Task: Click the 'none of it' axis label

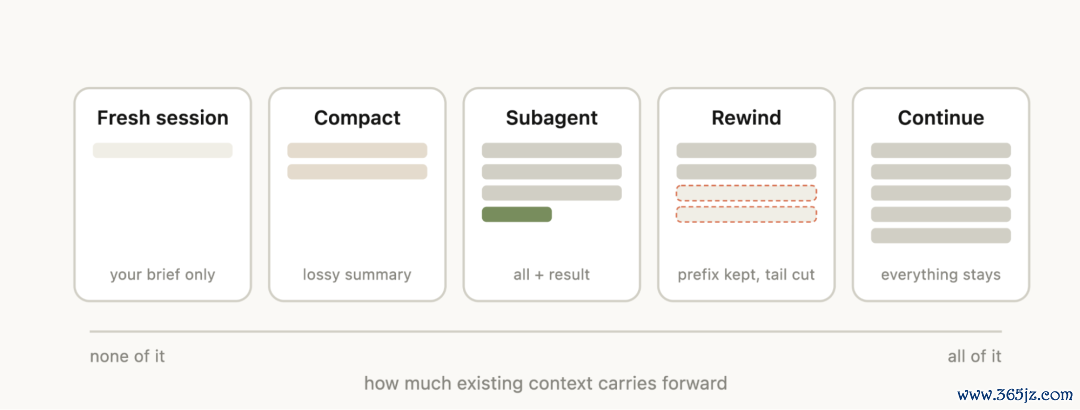Action: click(127, 357)
